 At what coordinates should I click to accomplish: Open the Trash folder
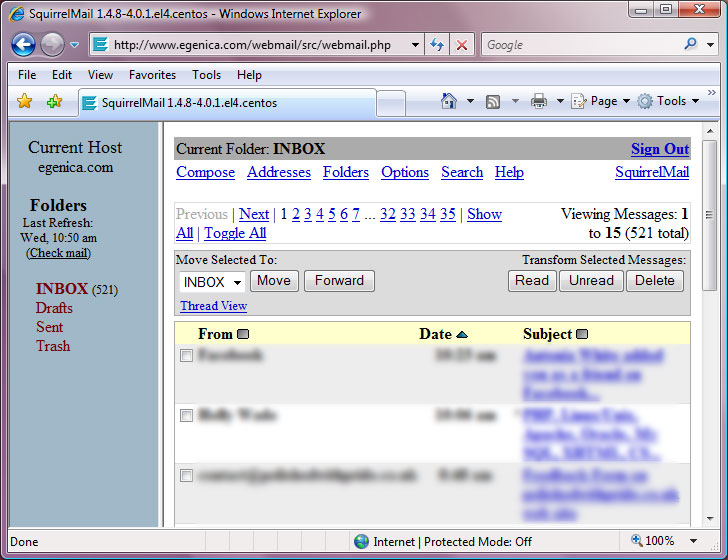click(53, 346)
